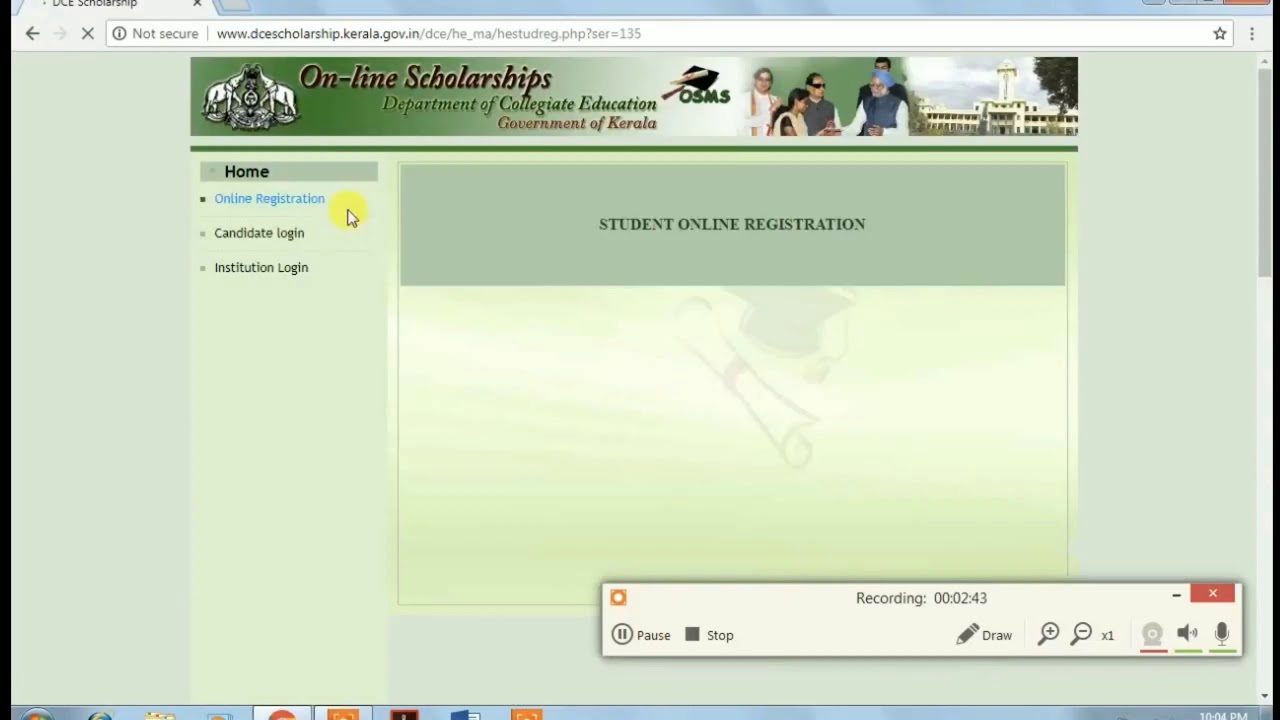This screenshot has height=720, width=1280.
Task: Click the building photo in the banner
Action: [x=994, y=97]
